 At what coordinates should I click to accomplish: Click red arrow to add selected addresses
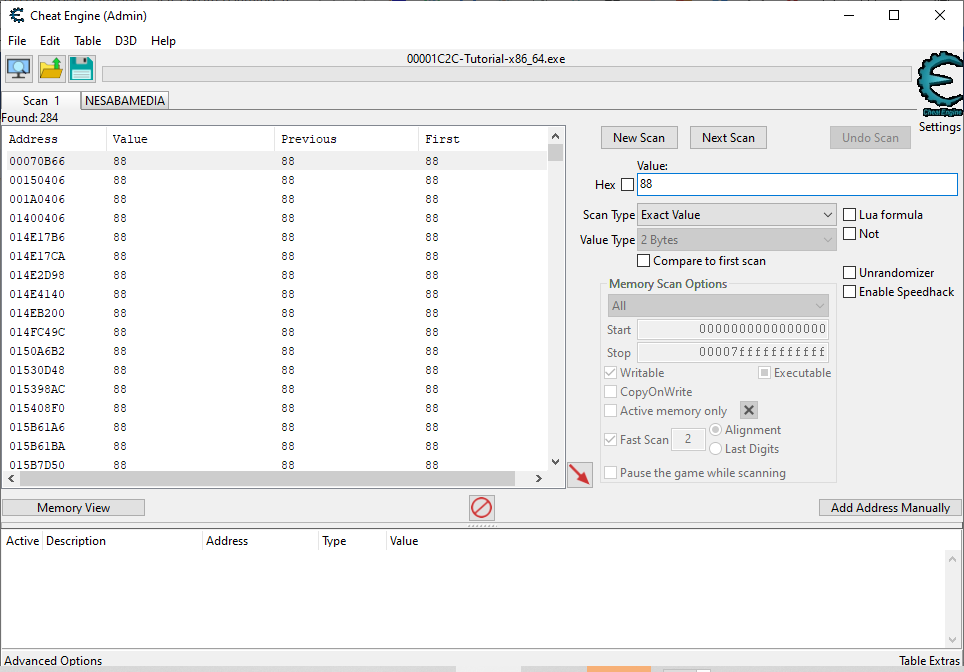(579, 475)
